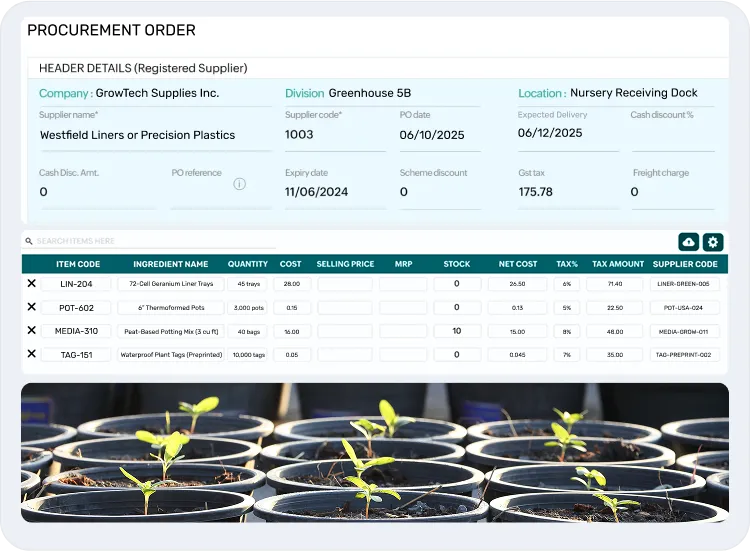Click the POT-USA-024 supplier code cell

click(684, 308)
